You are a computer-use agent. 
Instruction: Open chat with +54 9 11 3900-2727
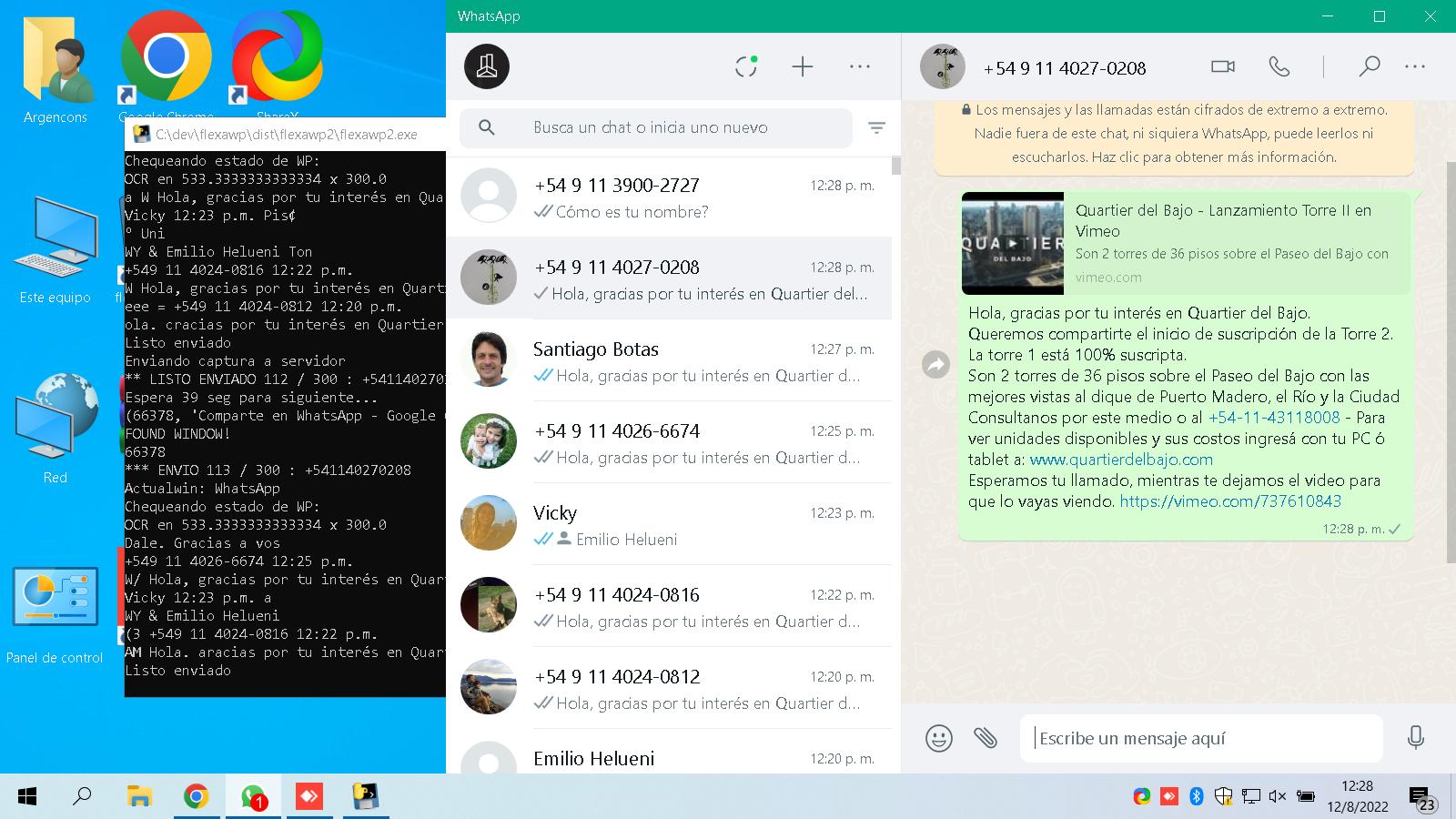click(x=669, y=197)
